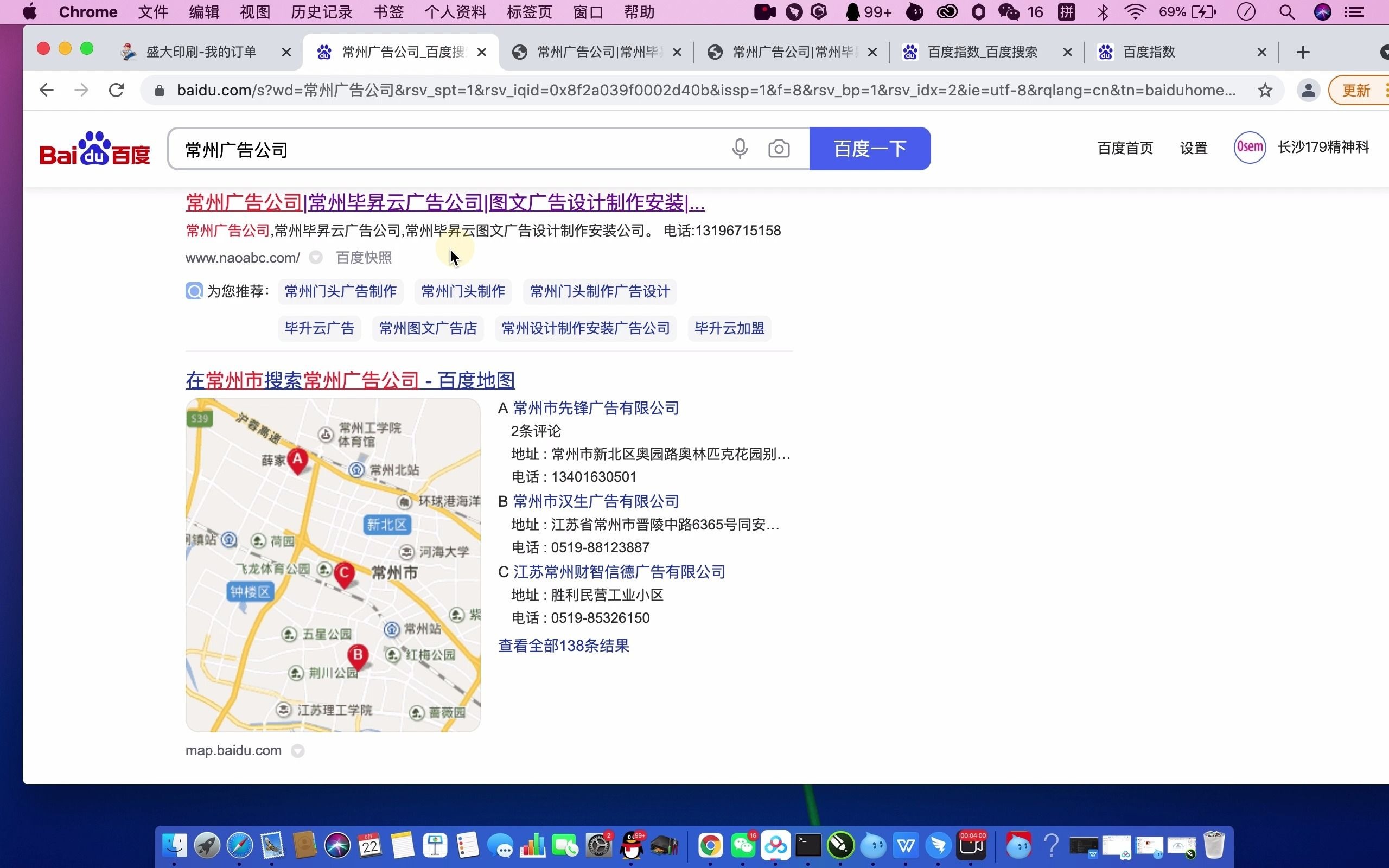The height and width of the screenshot is (868, 1389).
Task: Click the Osem user avatar
Action: tap(1250, 148)
